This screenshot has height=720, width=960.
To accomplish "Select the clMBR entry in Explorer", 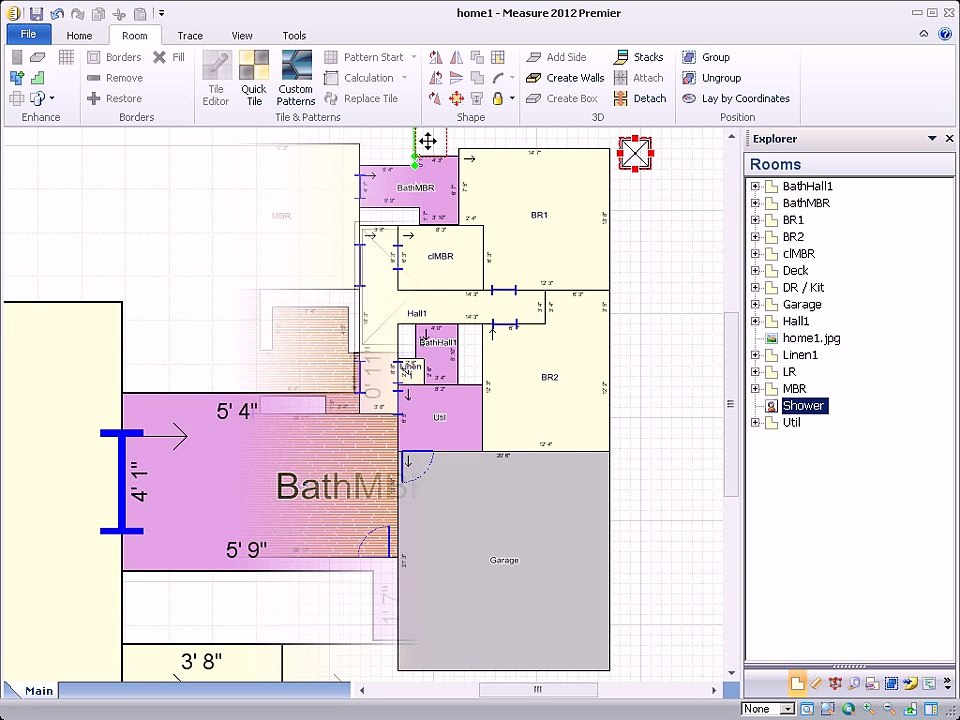I will tap(798, 253).
